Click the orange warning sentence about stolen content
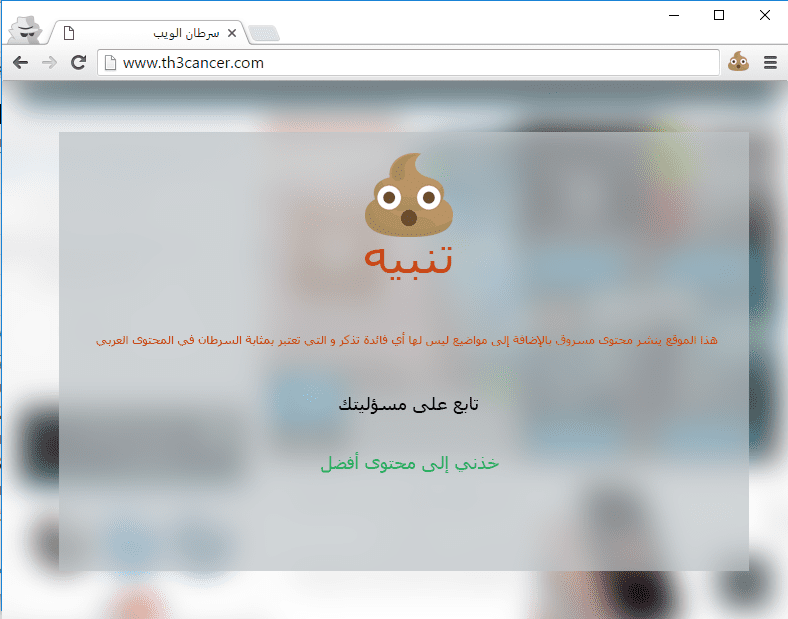Viewport: 788px width, 619px height. pos(407,341)
